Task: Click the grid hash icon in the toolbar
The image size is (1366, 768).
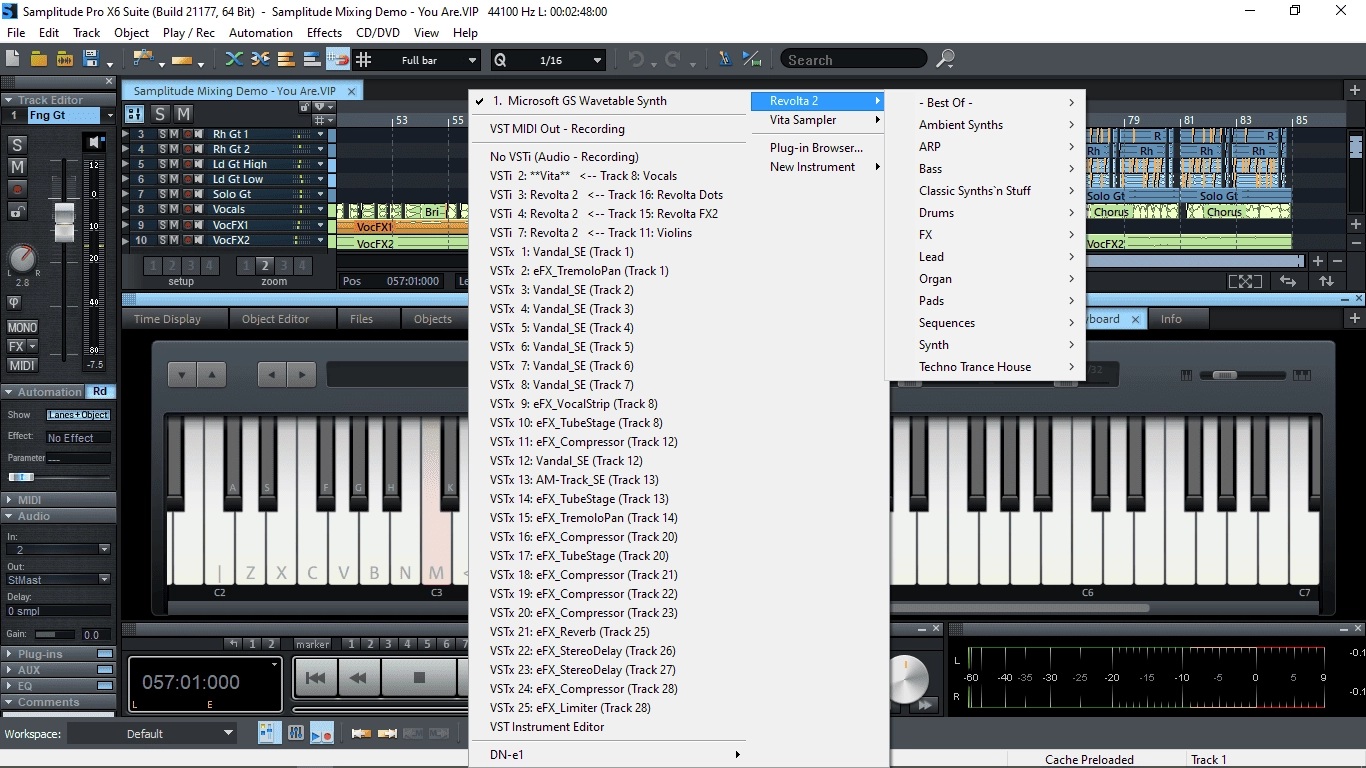Action: coord(364,60)
